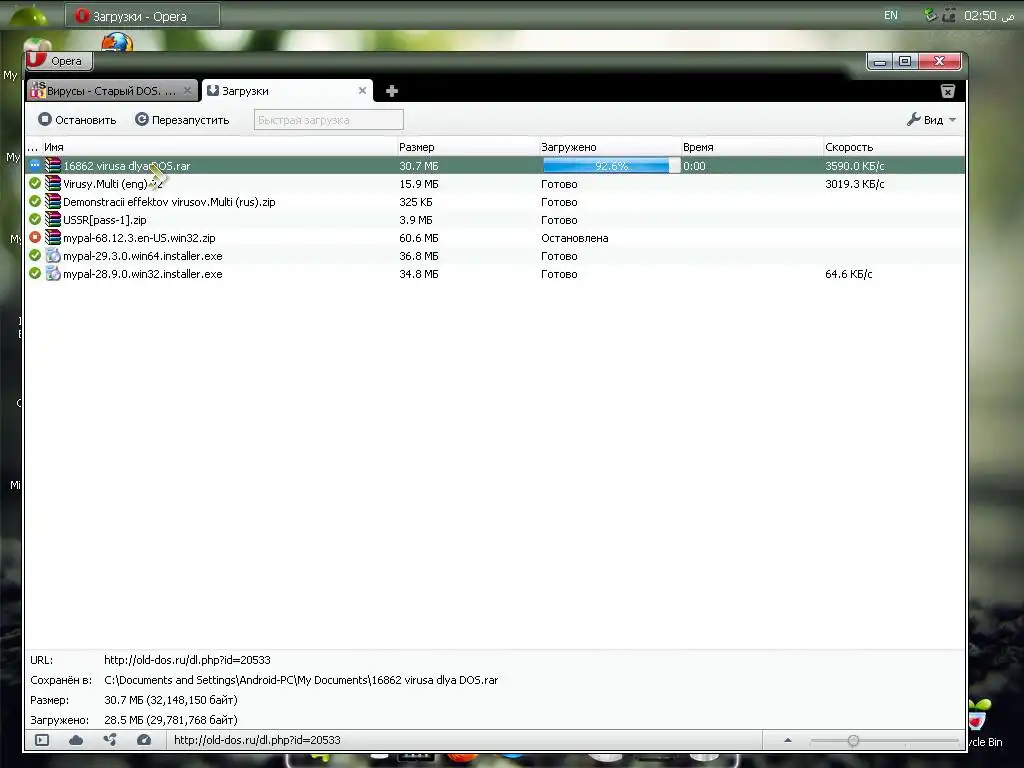1024x768 pixels.
Task: Click the Перезапустить button
Action: 182,120
